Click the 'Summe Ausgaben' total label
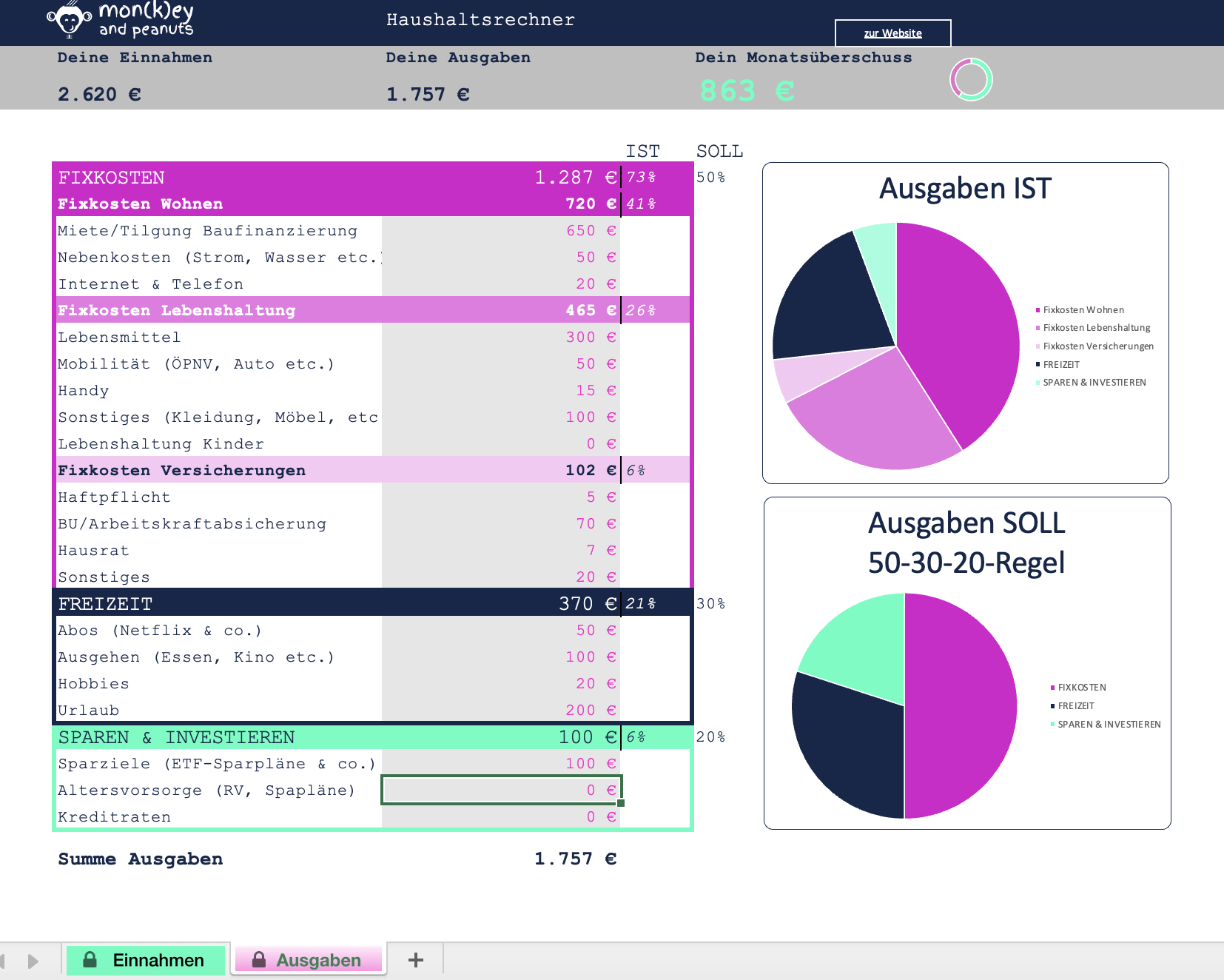Screen dimensions: 1224x980 coord(140,859)
